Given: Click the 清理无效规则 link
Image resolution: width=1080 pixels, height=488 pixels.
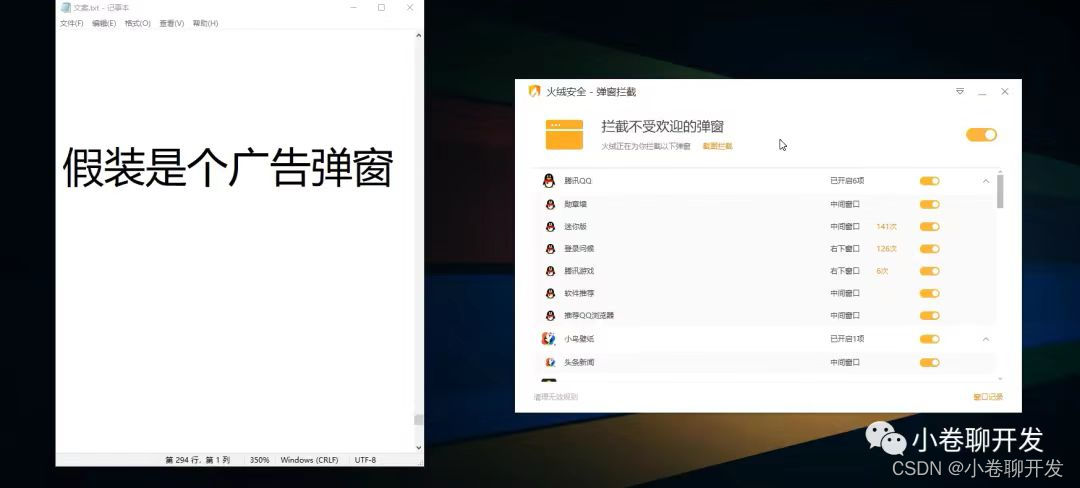Looking at the screenshot, I should (556, 397).
